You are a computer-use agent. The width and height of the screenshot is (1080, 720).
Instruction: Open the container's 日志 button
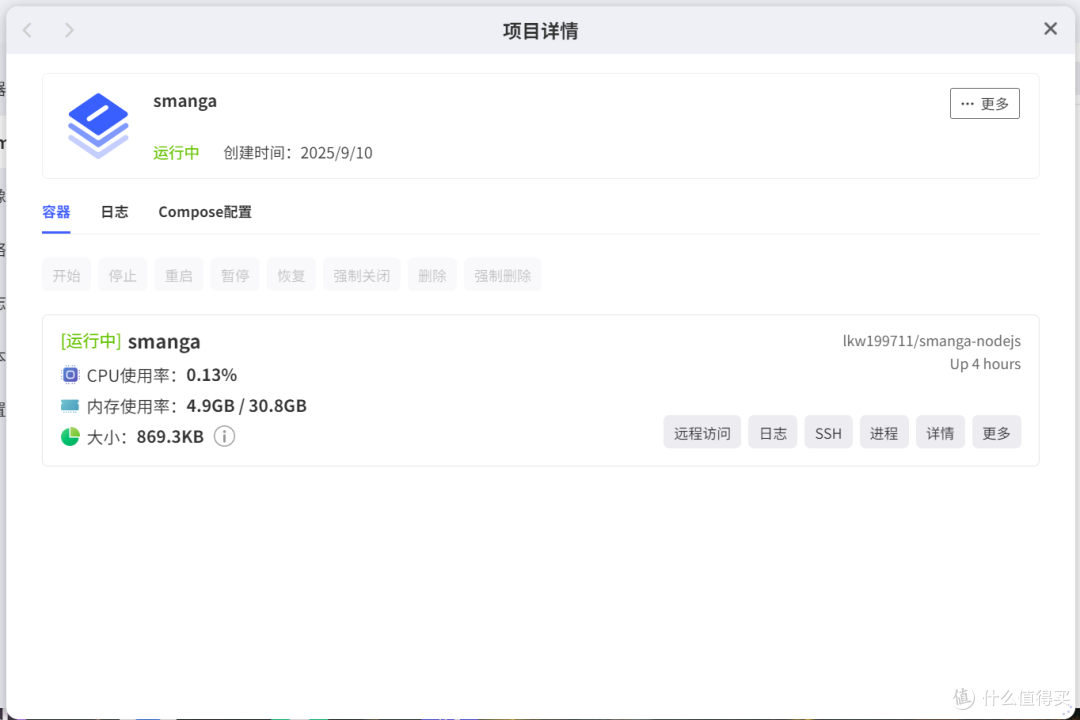773,432
